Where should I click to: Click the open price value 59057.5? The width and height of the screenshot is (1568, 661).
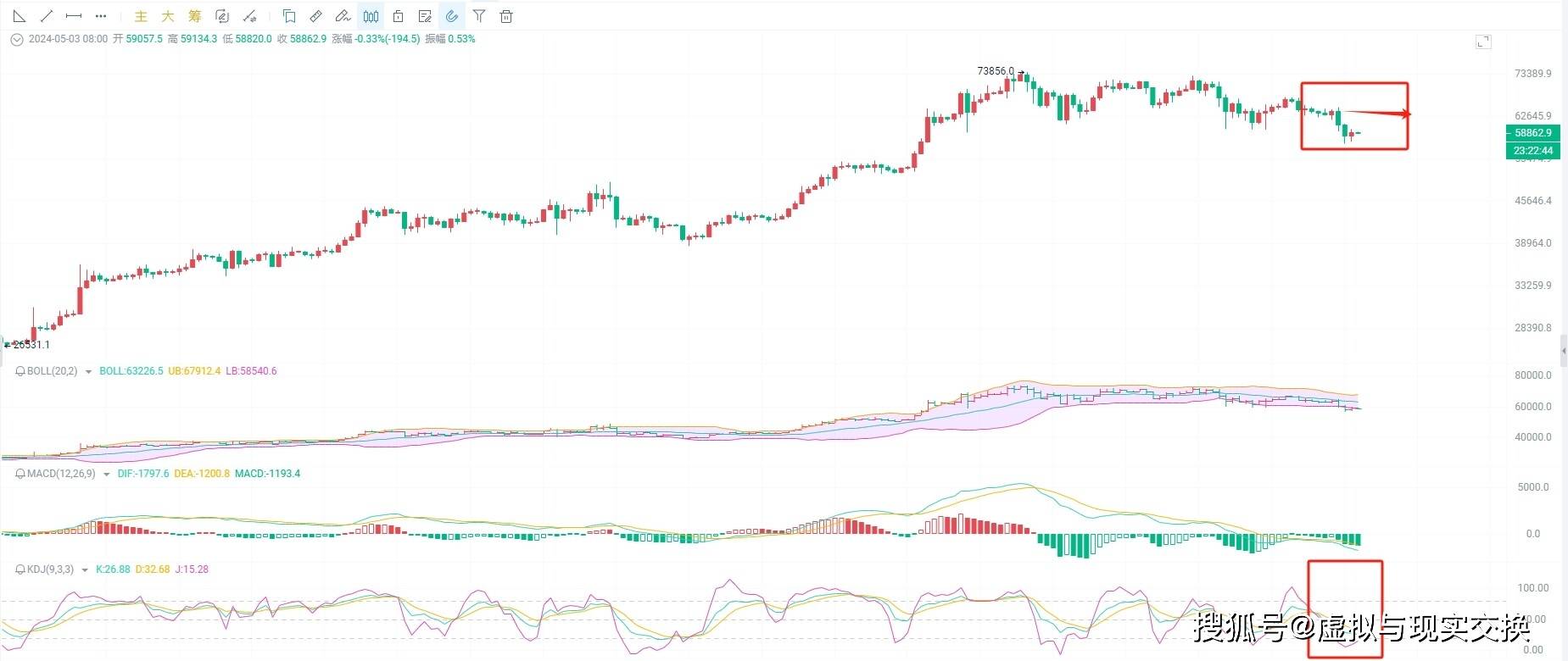[144, 39]
